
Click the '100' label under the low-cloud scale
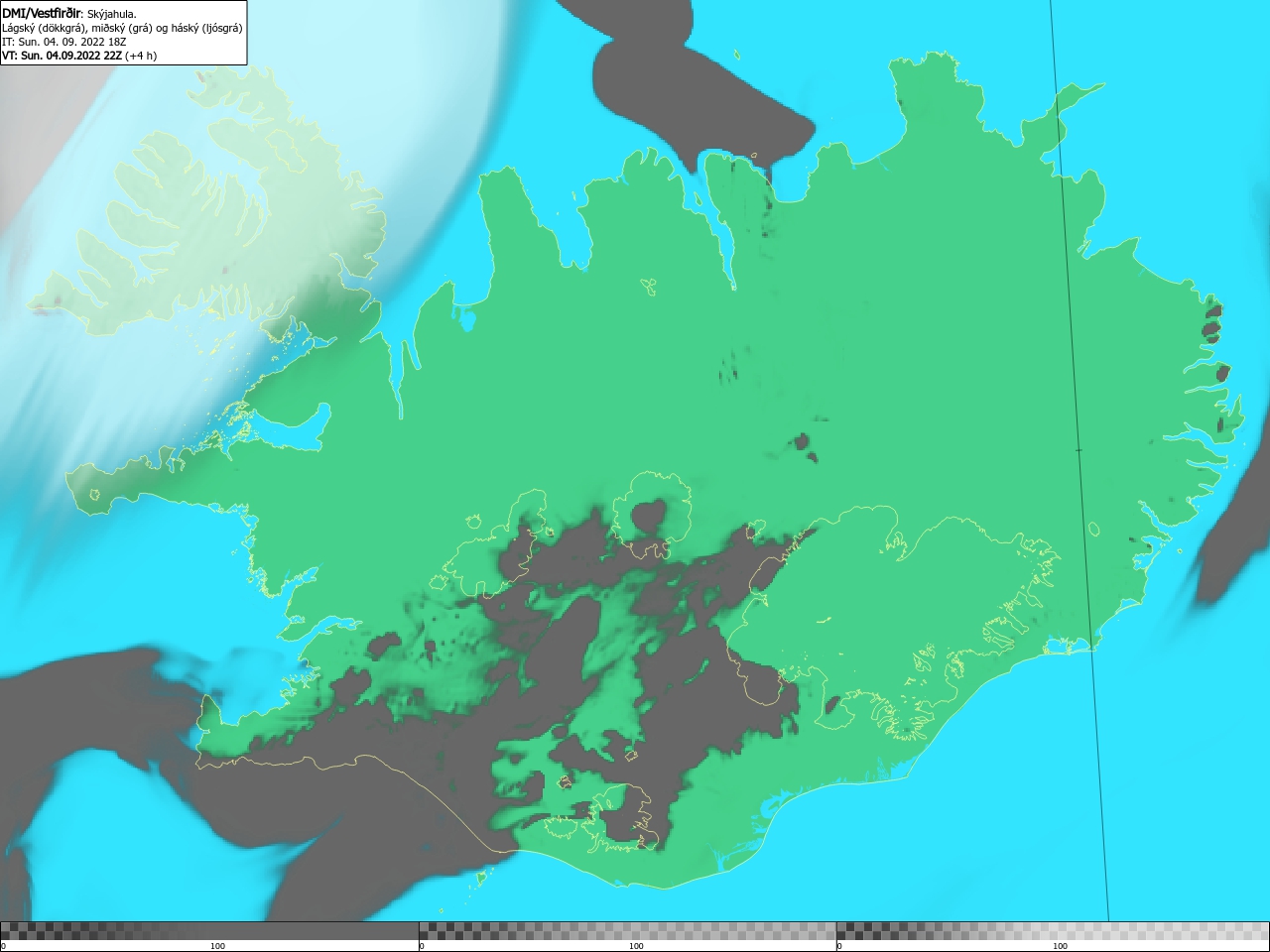click(x=217, y=946)
